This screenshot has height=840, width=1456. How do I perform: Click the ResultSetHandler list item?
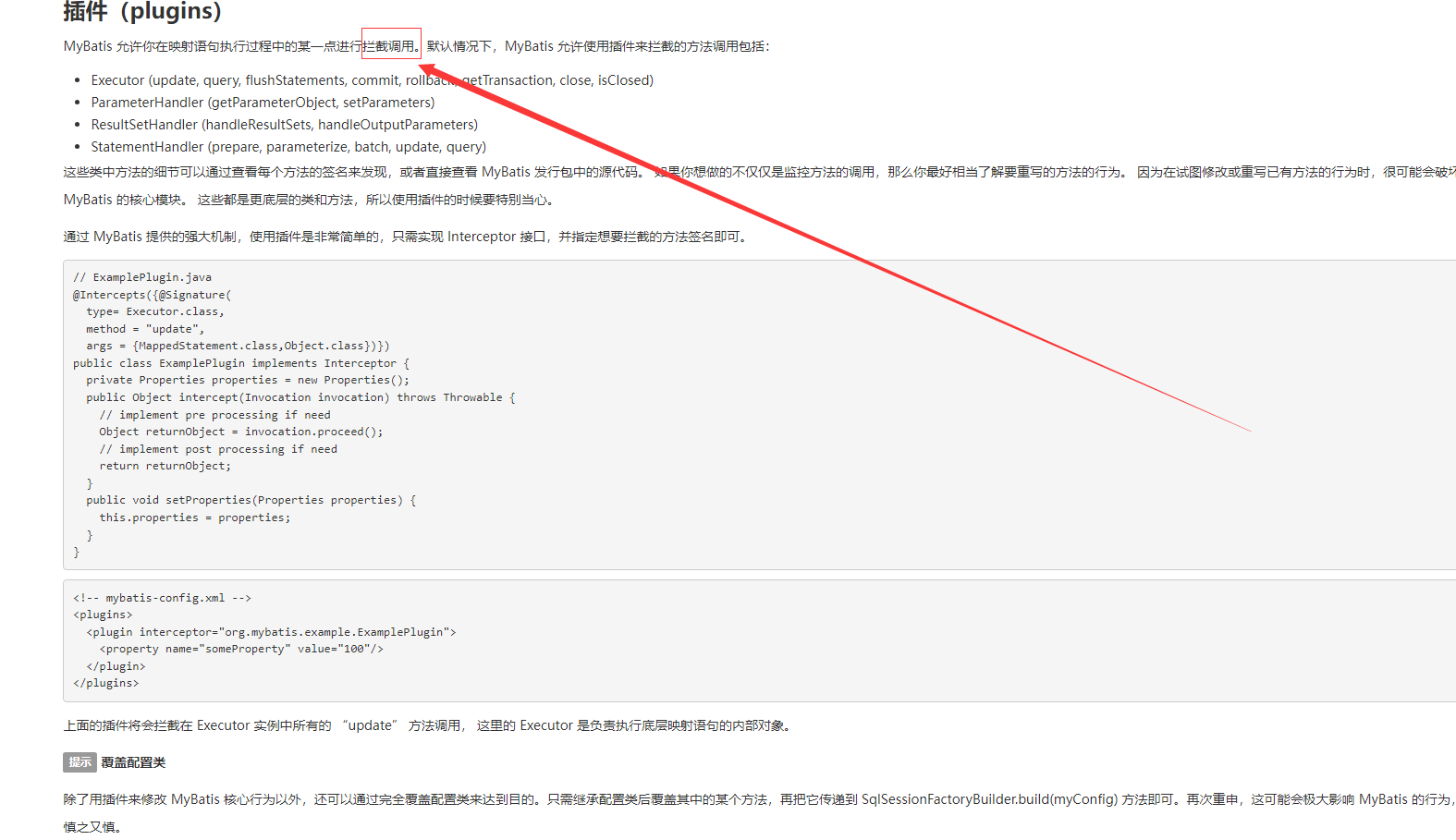(x=284, y=125)
